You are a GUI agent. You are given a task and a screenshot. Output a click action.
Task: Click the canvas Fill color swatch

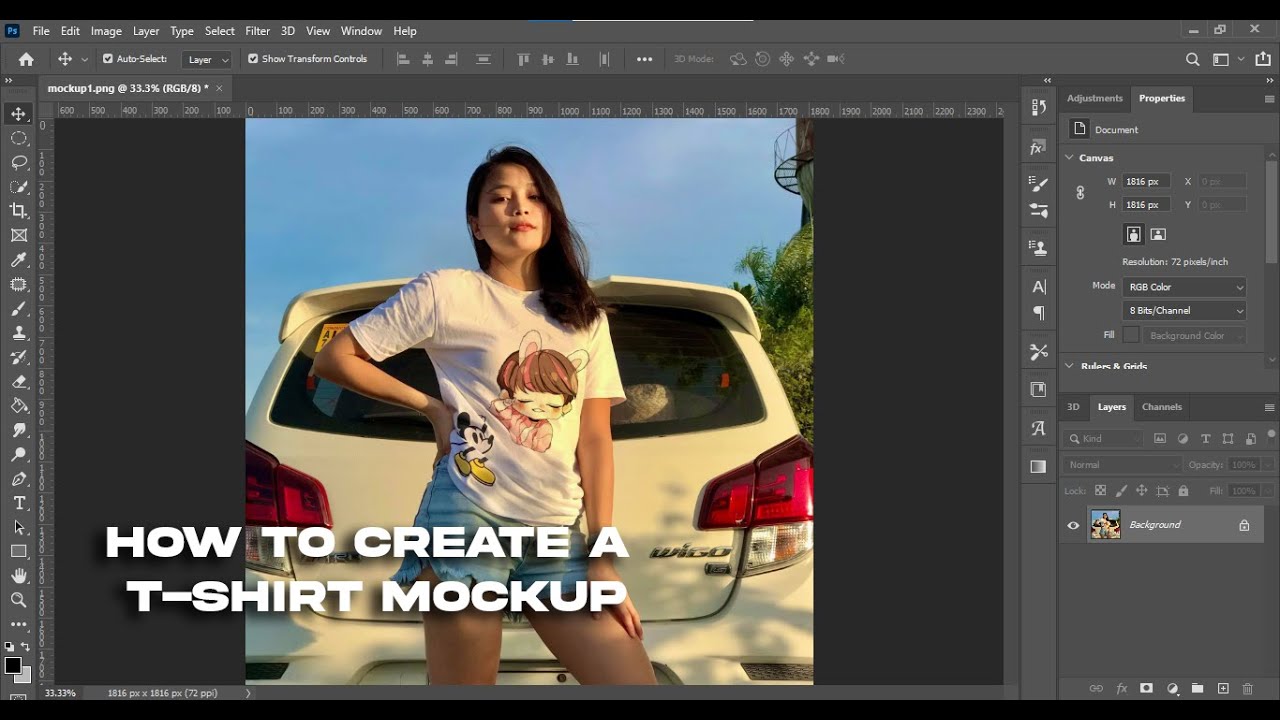coord(1131,335)
